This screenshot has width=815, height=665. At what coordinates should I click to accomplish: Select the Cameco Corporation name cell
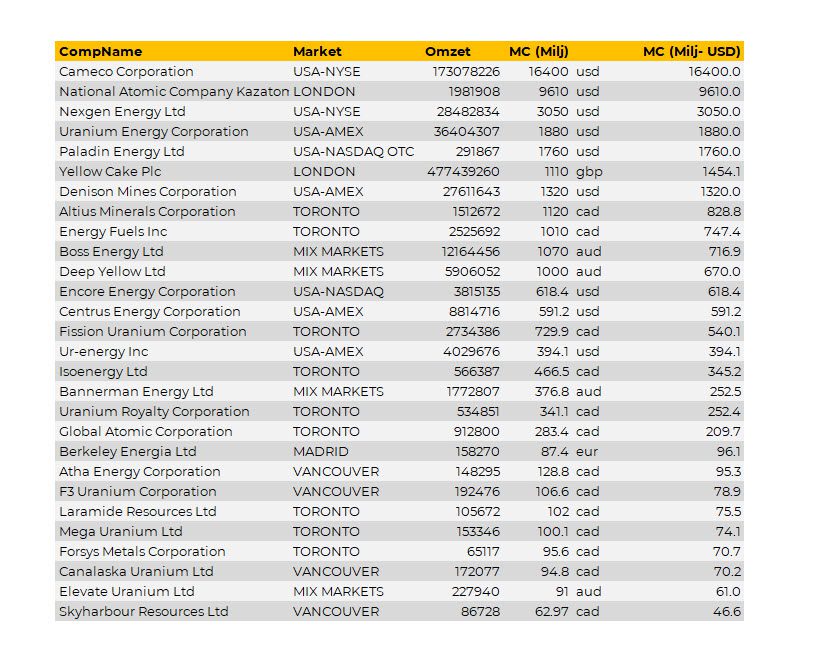point(126,72)
